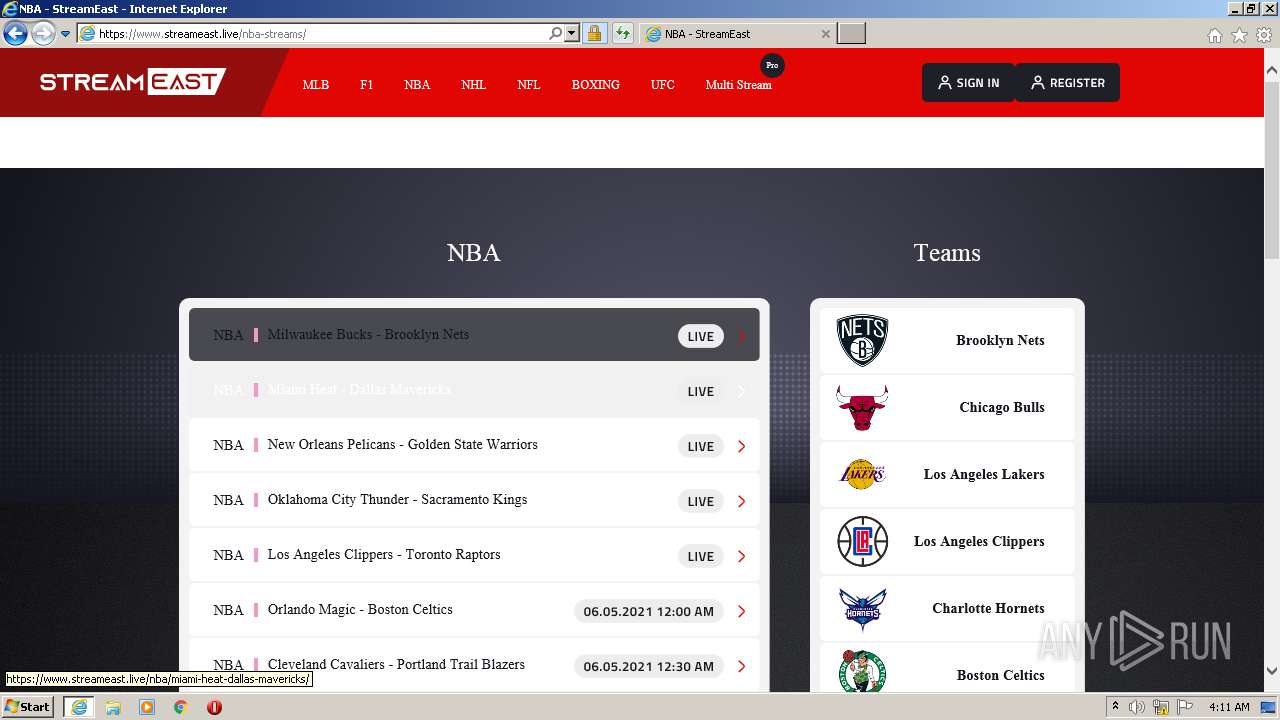Image resolution: width=1280 pixels, height=720 pixels.
Task: Open Miami Heat - Dallas Mavericks stream
Action: [x=474, y=390]
